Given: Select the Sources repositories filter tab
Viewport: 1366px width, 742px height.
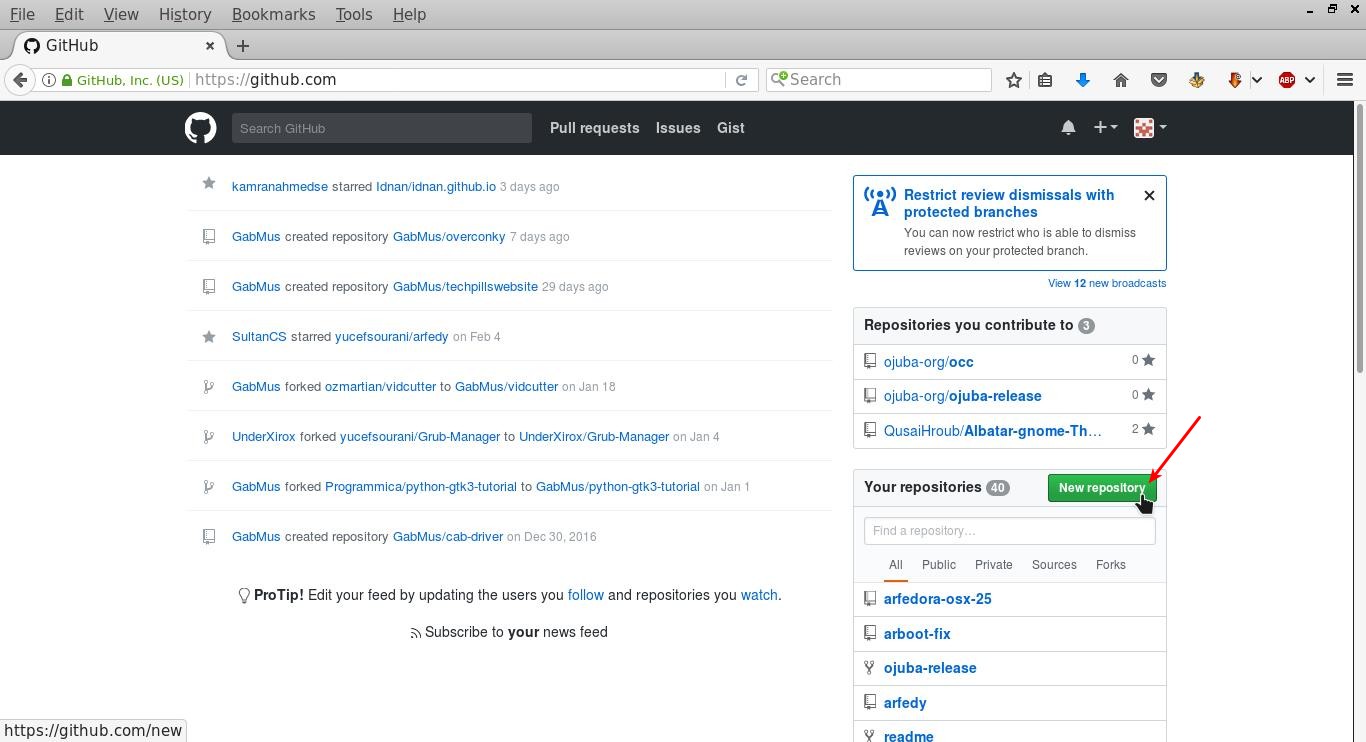Looking at the screenshot, I should (1054, 565).
